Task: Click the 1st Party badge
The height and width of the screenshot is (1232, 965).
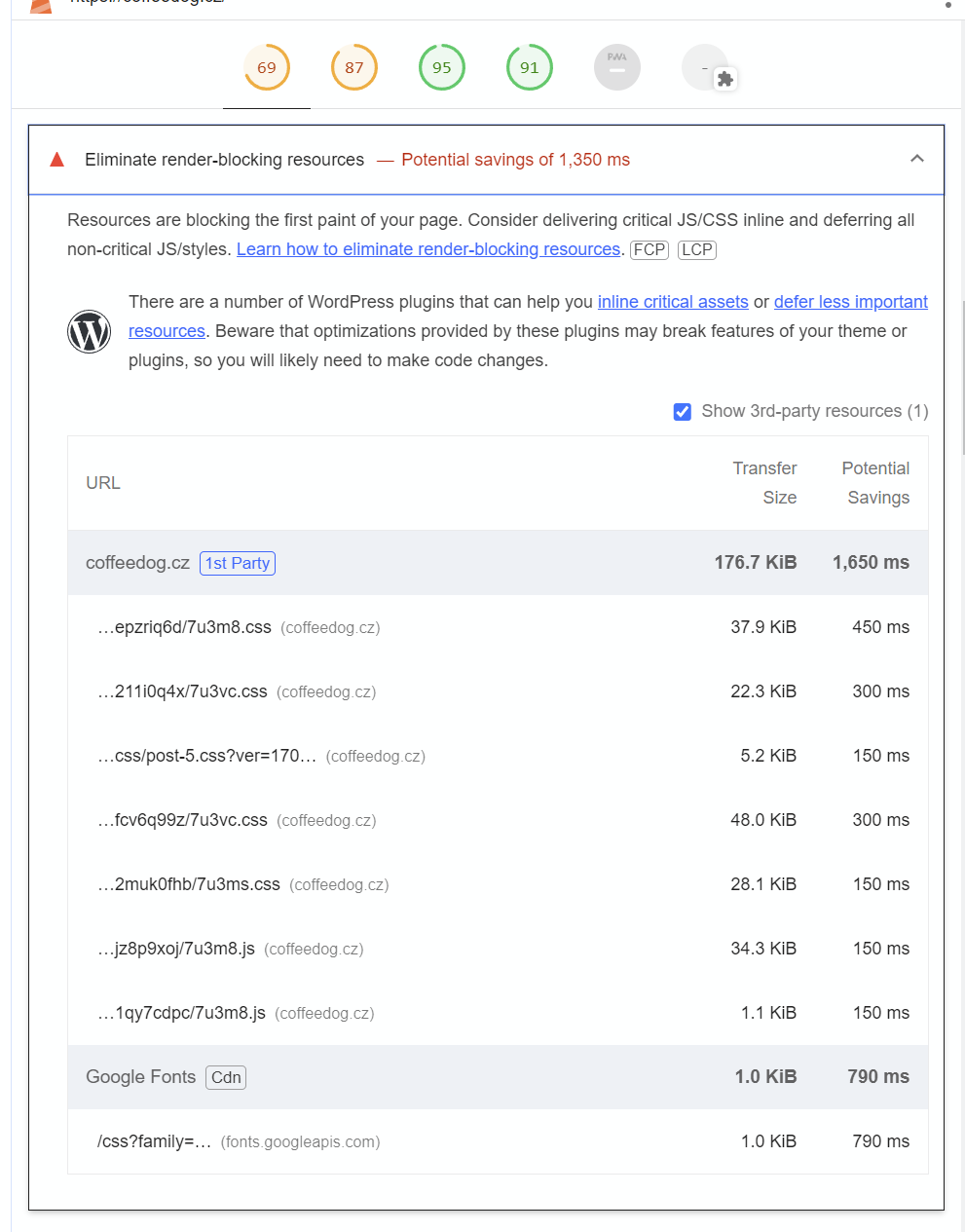Action: (238, 563)
